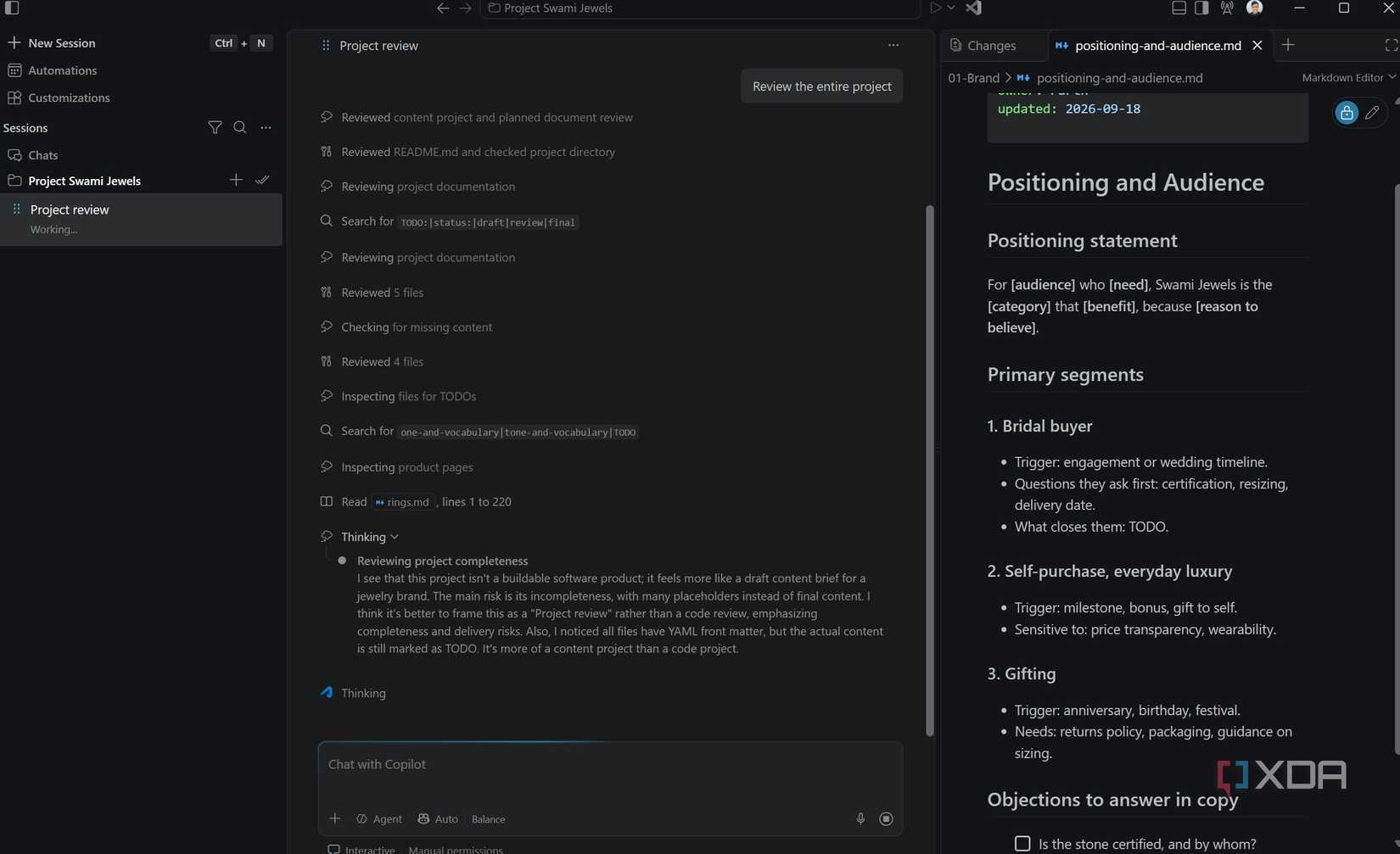Click the 01-Brand breadcrumb

tap(973, 78)
